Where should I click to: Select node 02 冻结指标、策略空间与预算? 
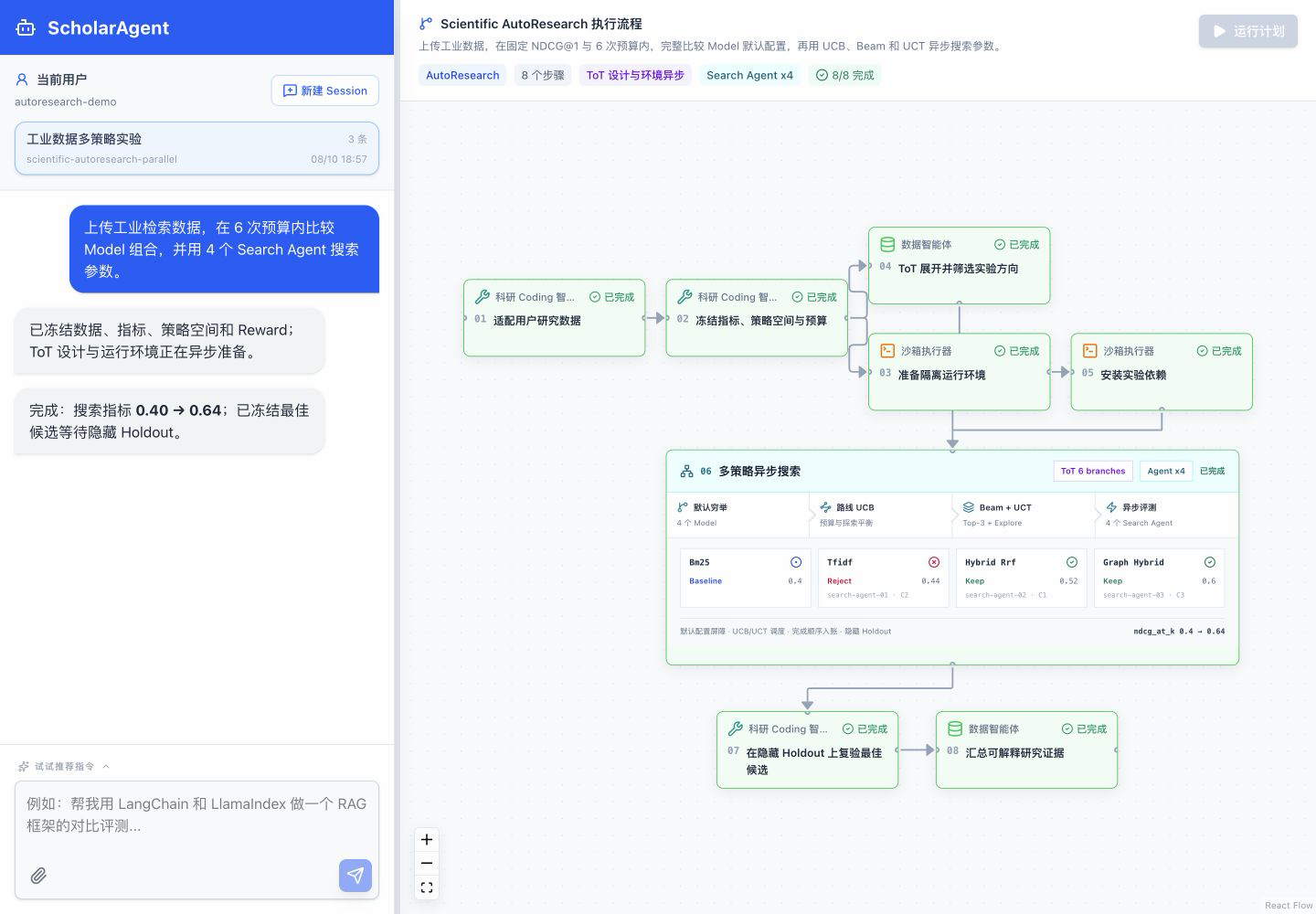tap(757, 318)
